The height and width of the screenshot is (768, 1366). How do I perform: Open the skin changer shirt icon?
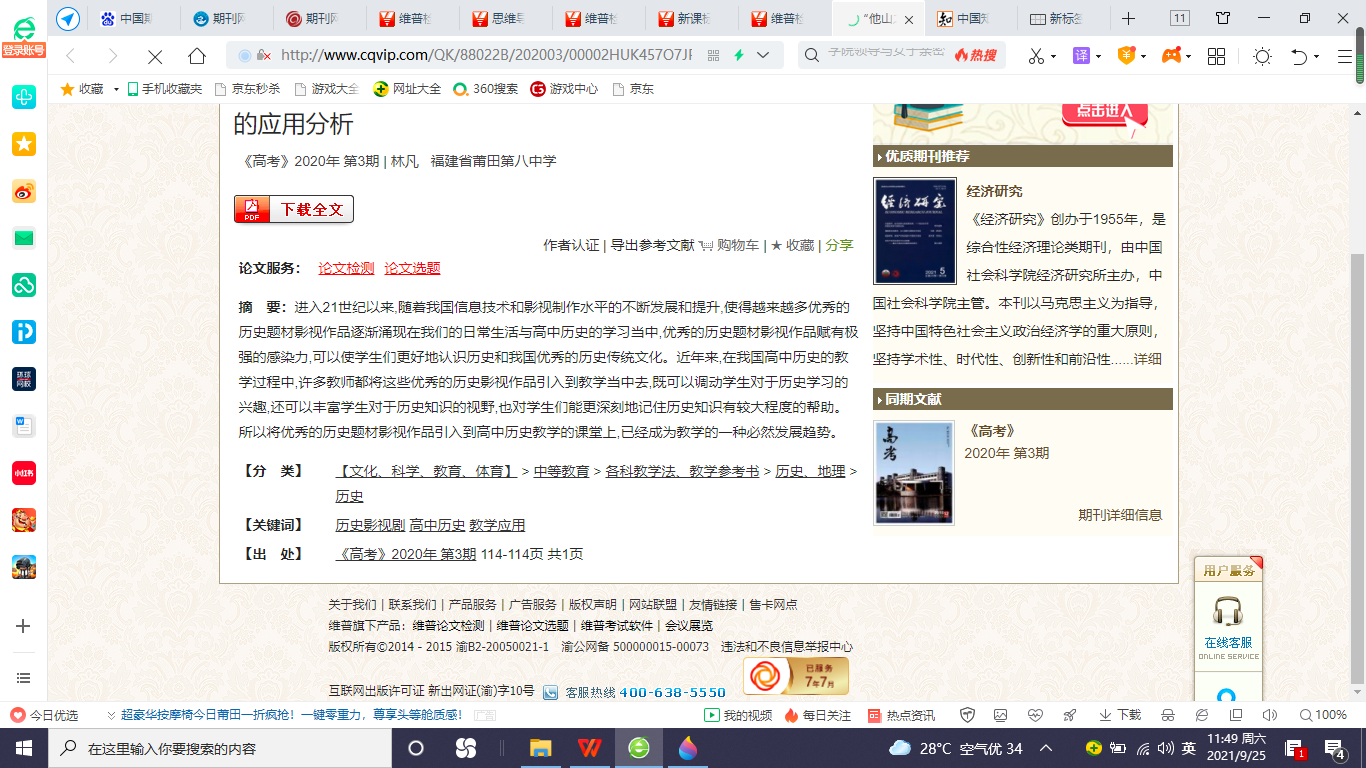point(1223,18)
